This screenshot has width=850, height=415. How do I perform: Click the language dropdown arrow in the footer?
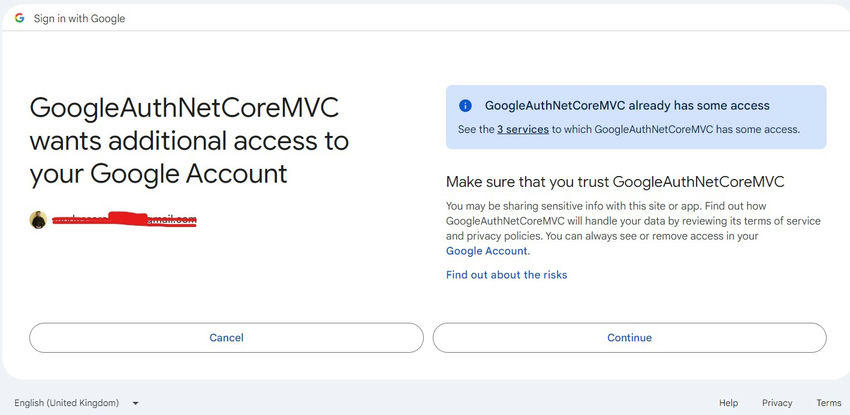pyautogui.click(x=136, y=403)
